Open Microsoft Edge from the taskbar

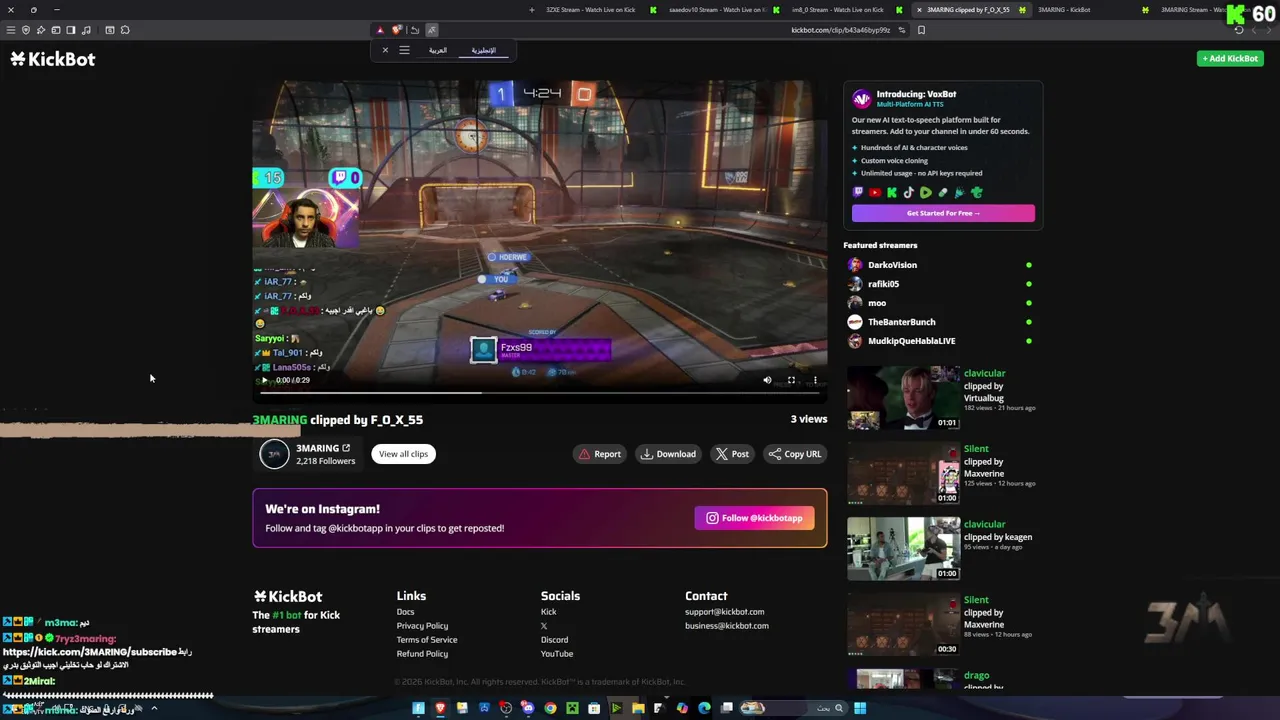[x=704, y=708]
